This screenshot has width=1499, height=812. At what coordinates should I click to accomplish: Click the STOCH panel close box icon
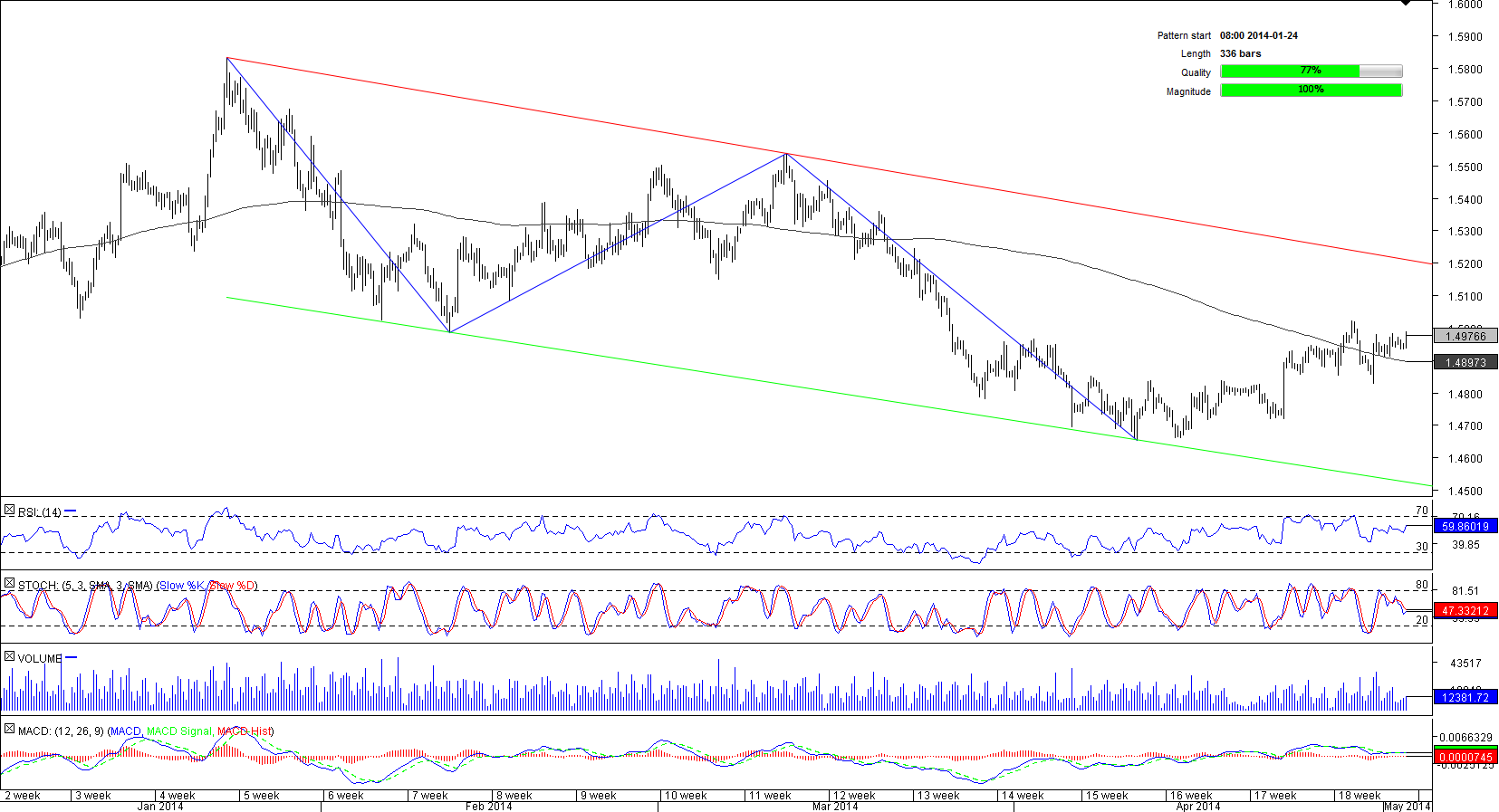coord(9,584)
